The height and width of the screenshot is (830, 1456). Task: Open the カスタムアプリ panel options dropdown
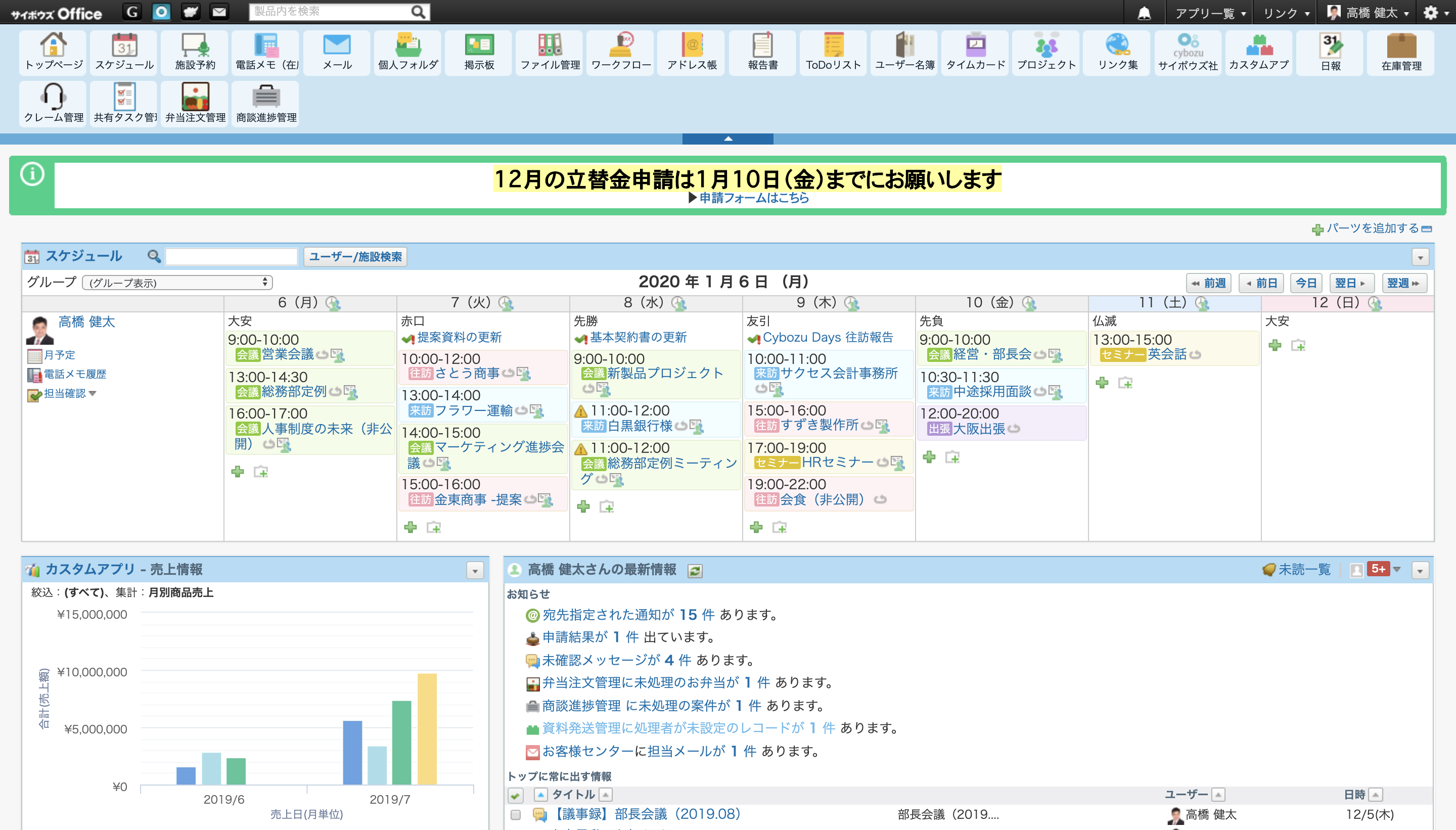click(474, 570)
